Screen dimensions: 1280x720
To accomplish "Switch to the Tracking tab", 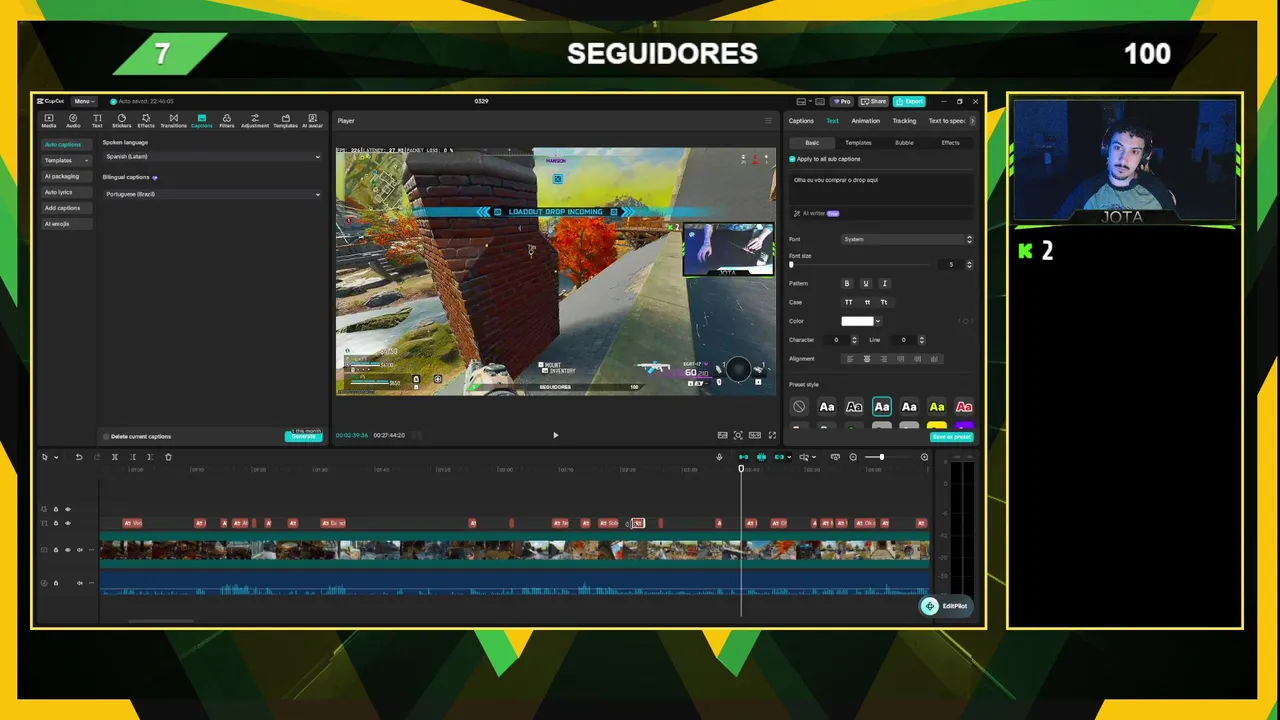I will 904,121.
